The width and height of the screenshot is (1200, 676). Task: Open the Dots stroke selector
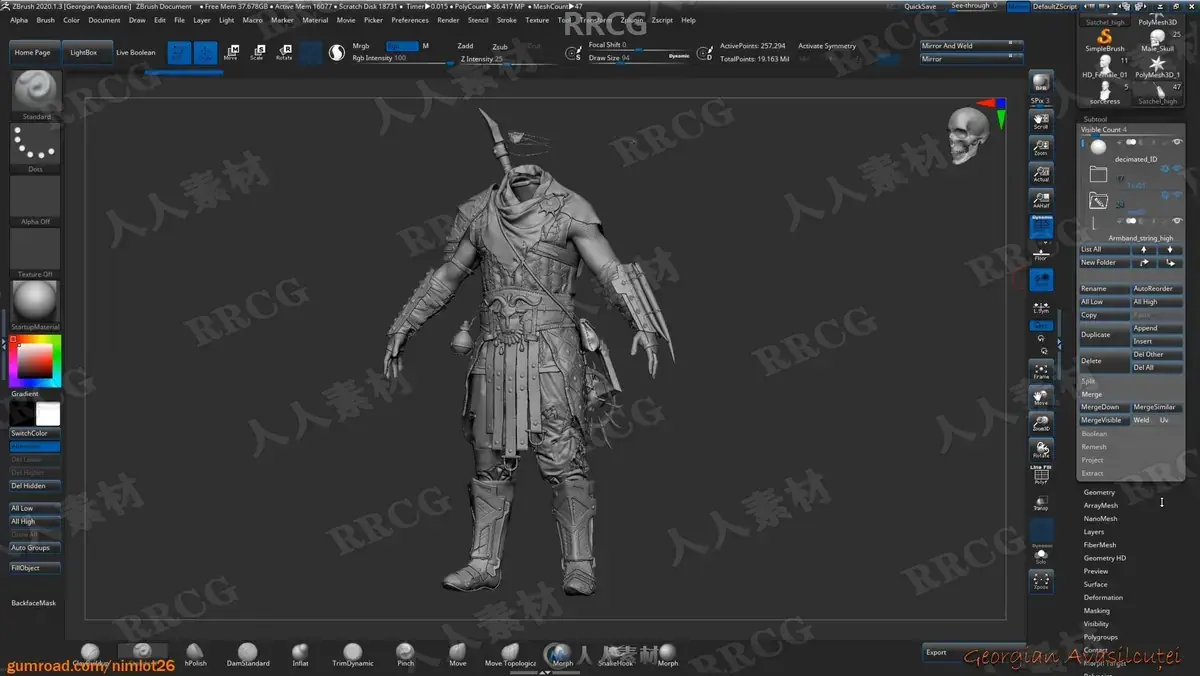pos(36,146)
